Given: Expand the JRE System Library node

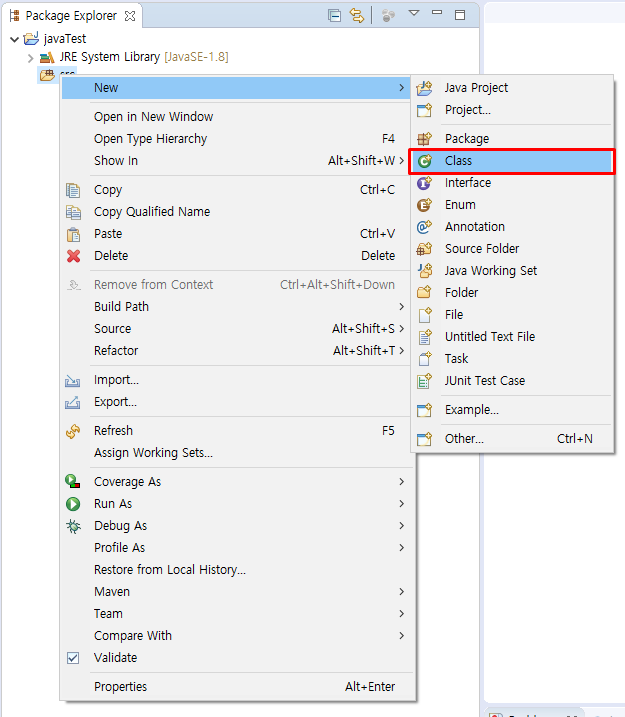Looking at the screenshot, I should click(30, 58).
